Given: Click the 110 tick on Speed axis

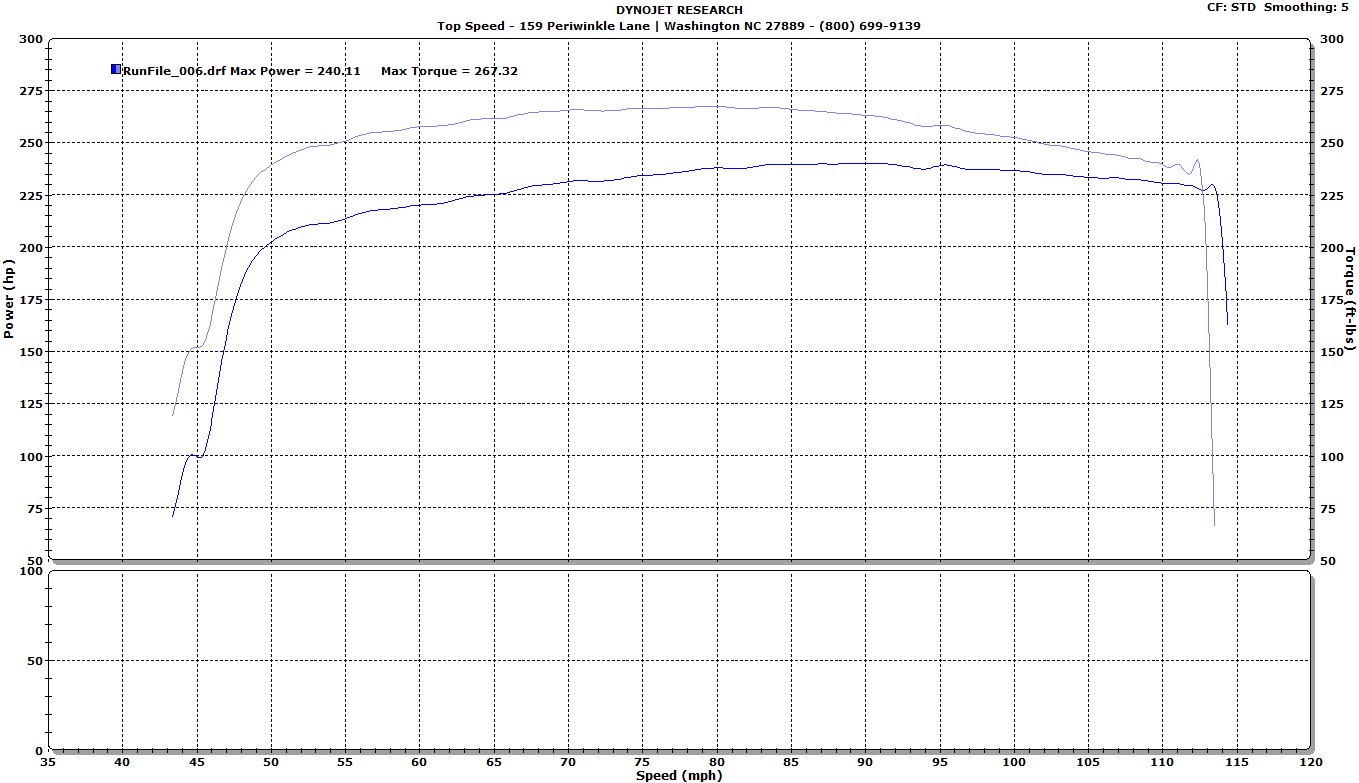Looking at the screenshot, I should [x=1162, y=762].
